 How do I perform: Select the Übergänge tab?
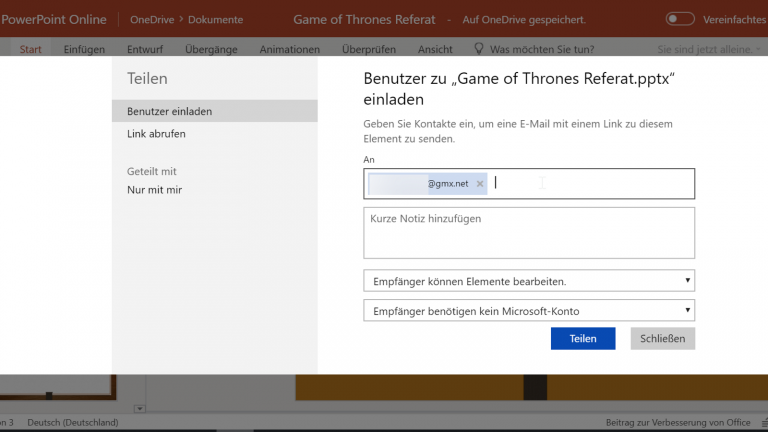[x=209, y=49]
